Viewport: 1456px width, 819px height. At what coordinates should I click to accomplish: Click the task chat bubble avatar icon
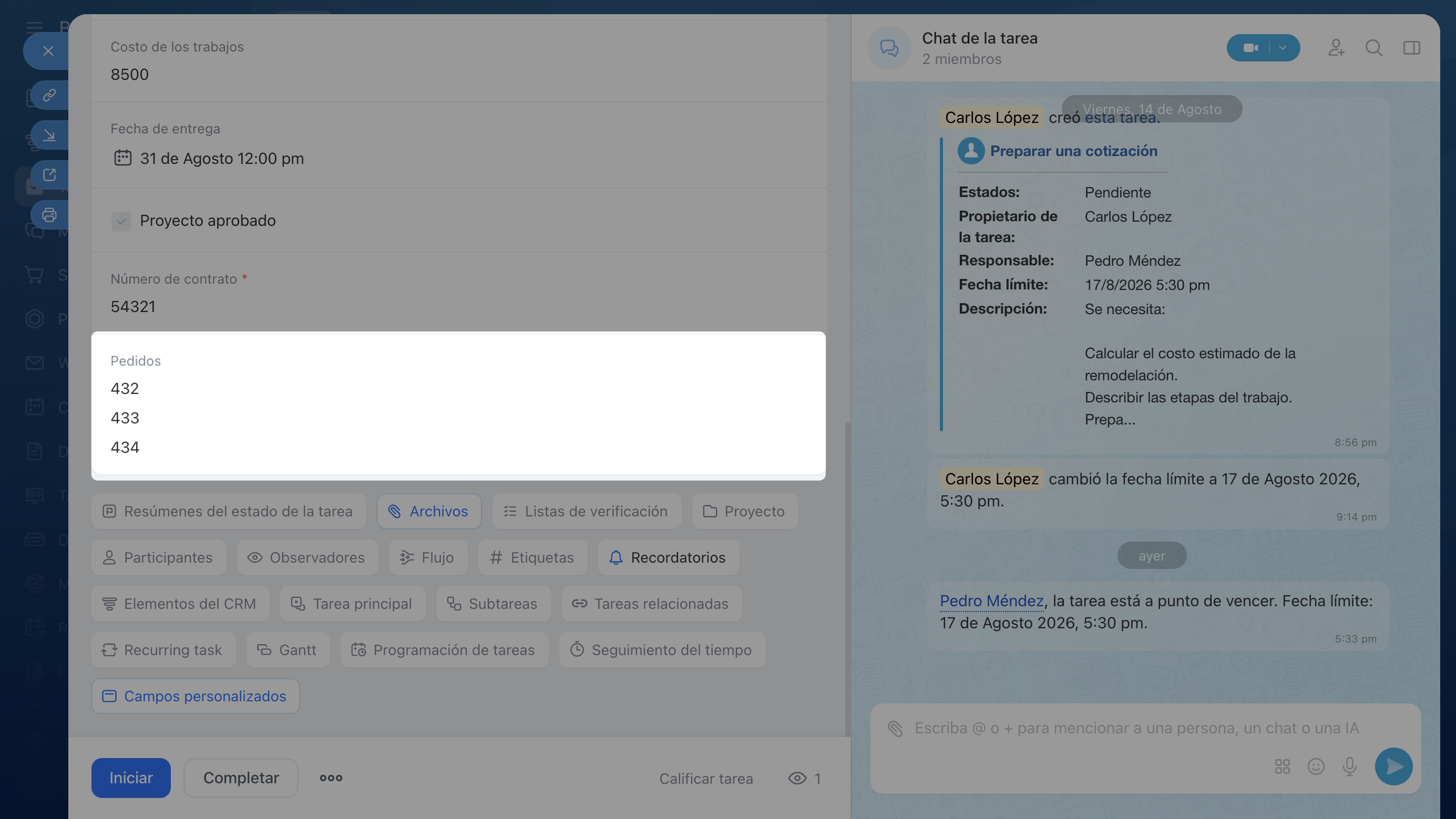click(x=889, y=48)
